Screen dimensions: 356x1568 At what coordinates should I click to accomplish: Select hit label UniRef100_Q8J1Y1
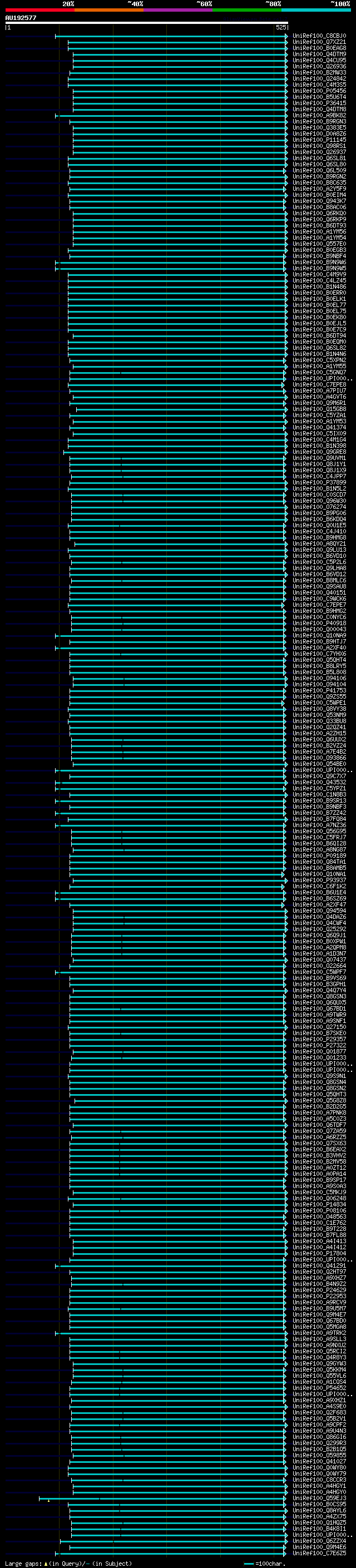(319, 464)
